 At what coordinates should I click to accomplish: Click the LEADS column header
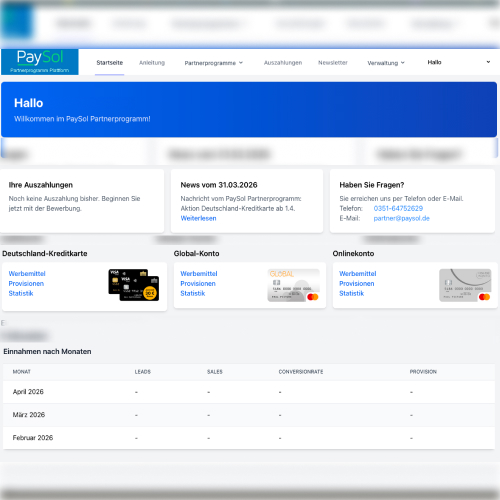[143, 372]
